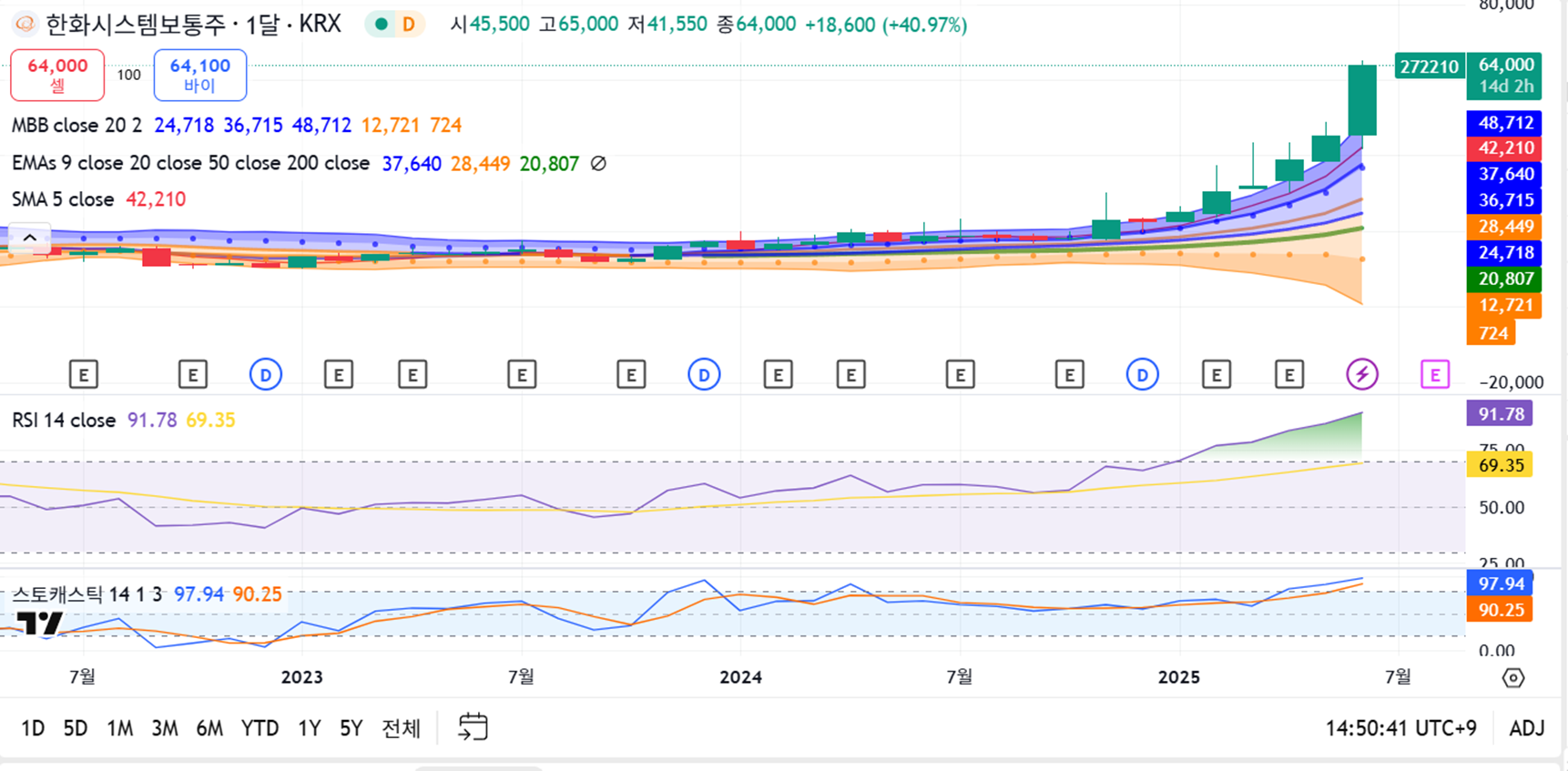Click the green 20,807 EMA price label
This screenshot has width=1568, height=771.
(1505, 279)
